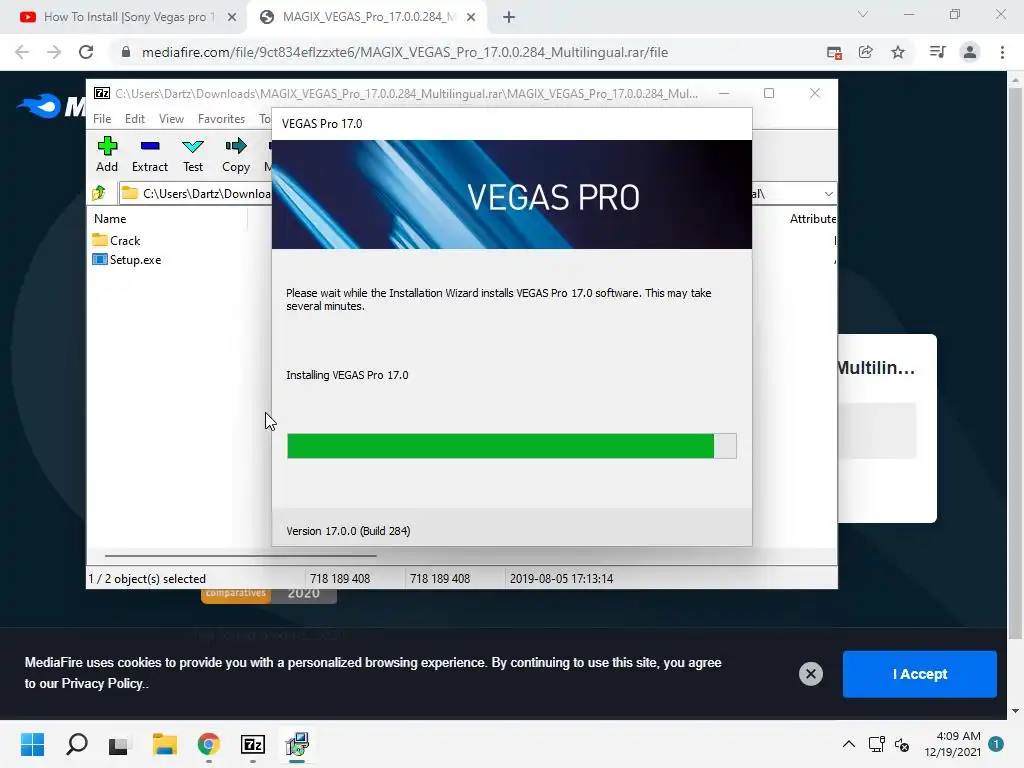
Task: Run Test from the 7-Zip toolbar
Action: coord(193,154)
